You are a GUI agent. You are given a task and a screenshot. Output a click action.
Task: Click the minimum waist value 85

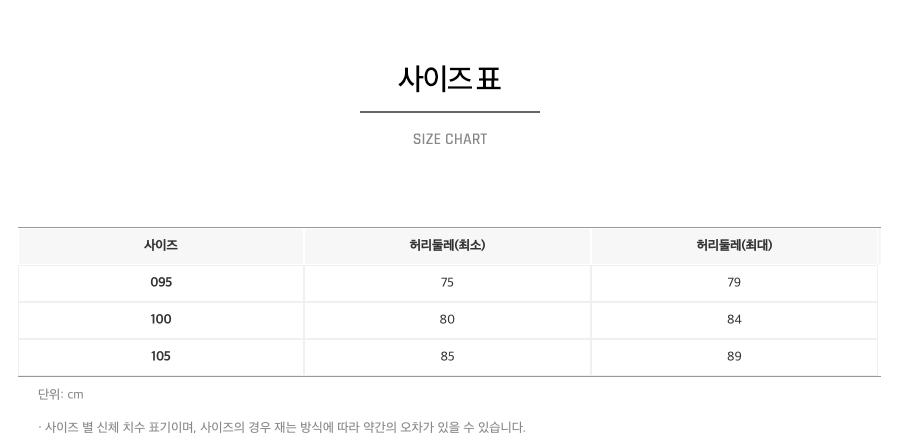pyautogui.click(x=447, y=356)
